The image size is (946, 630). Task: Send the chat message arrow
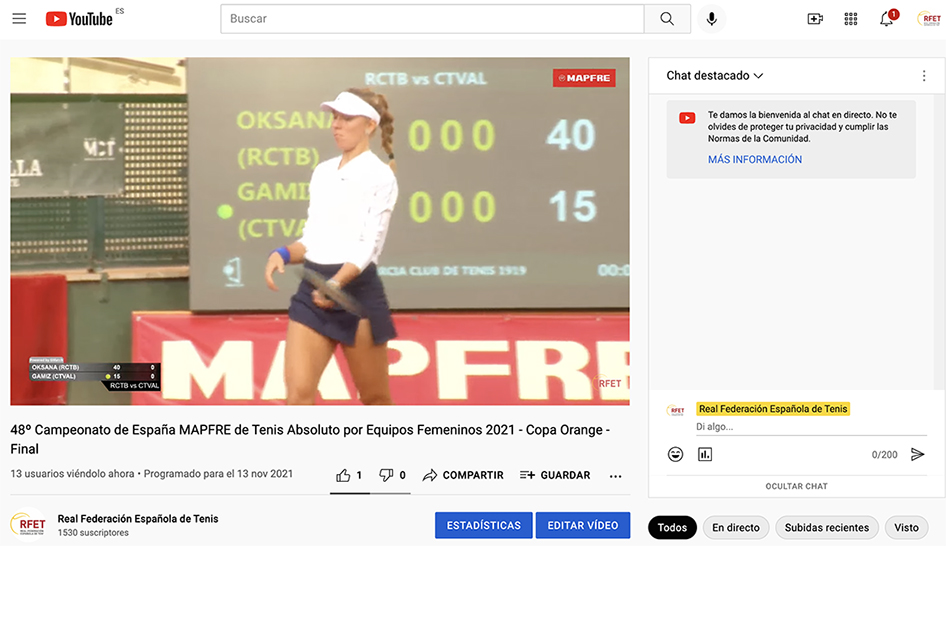(x=918, y=454)
